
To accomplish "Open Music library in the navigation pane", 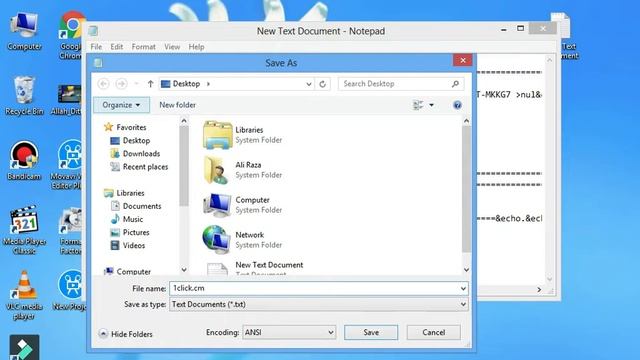I will click(127, 219).
